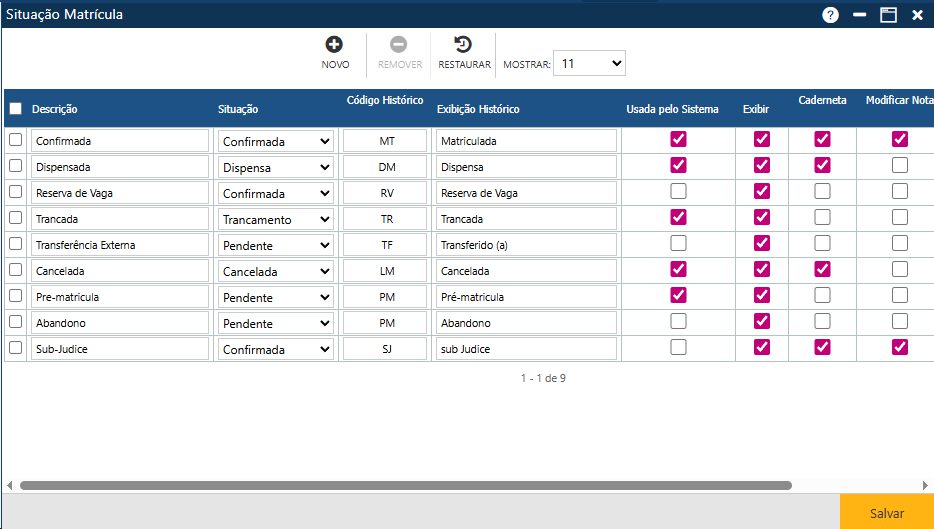This screenshot has width=934, height=529.
Task: Click the Novo plus icon
Action: coord(334,45)
